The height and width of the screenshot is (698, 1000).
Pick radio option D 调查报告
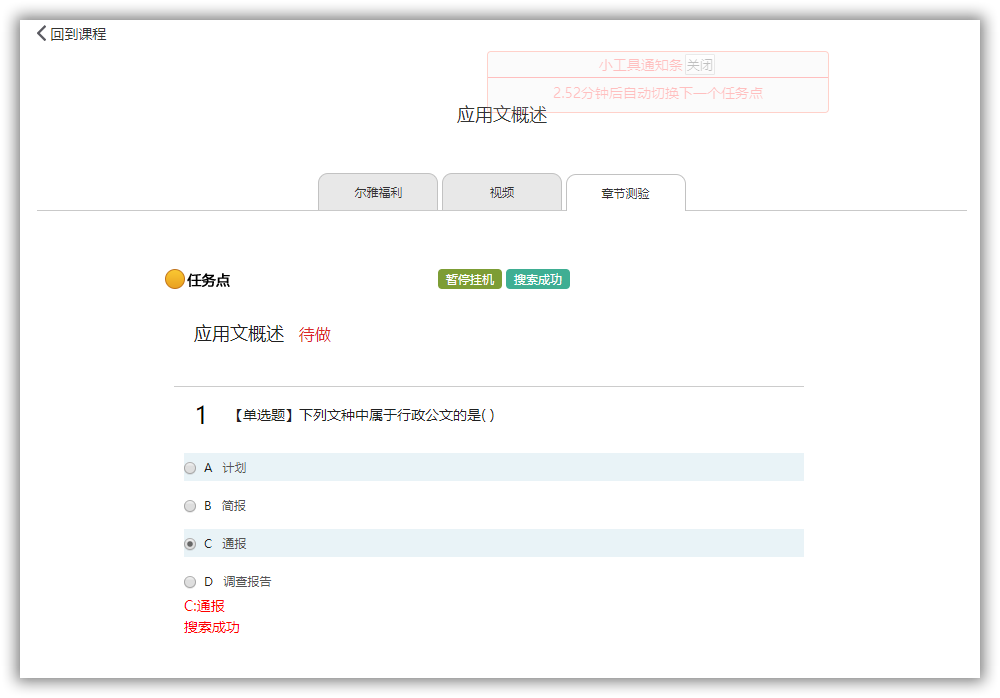[190, 582]
